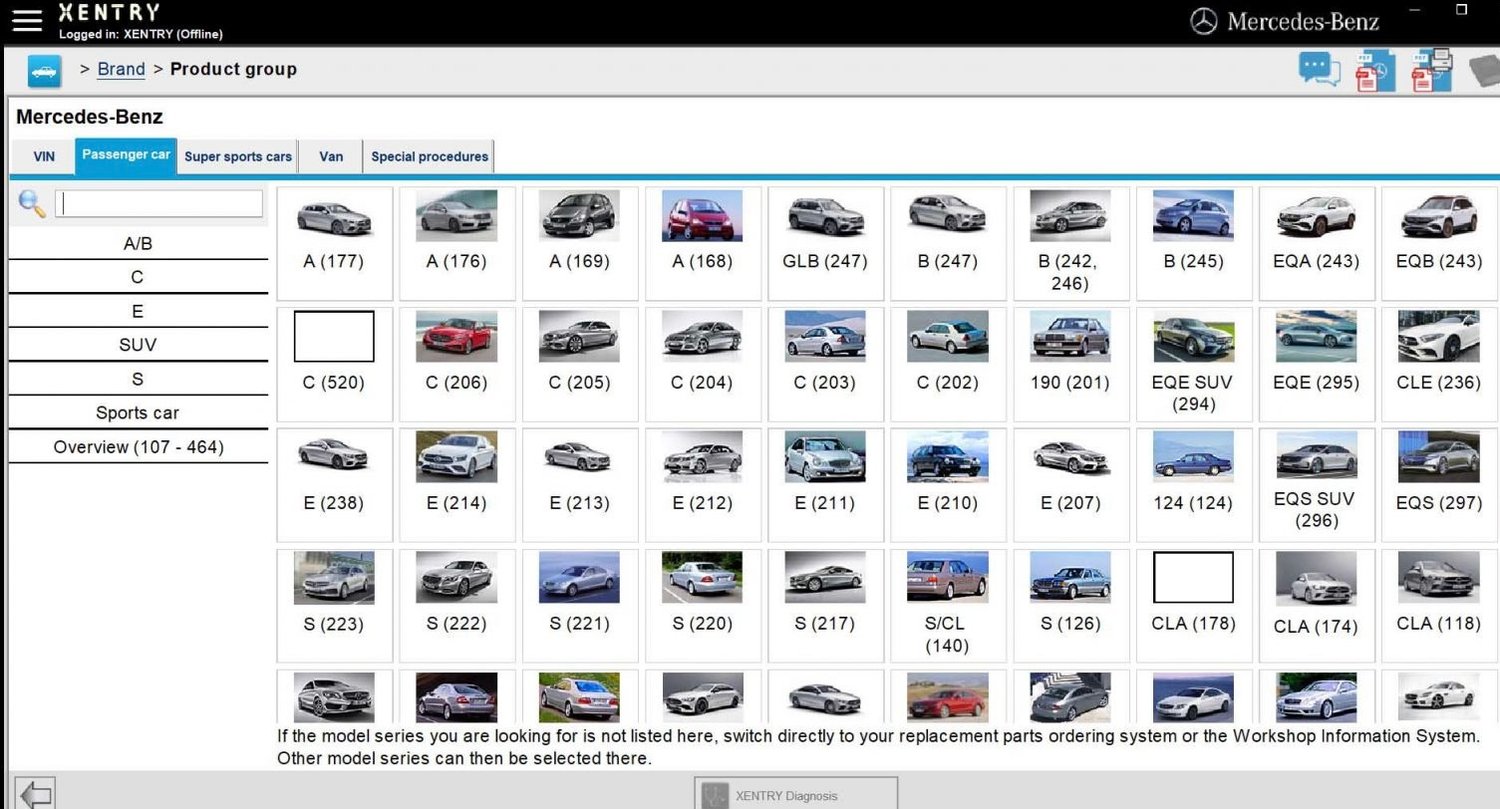This screenshot has width=1500, height=809.
Task: Select the EQS SUV (296) model tile
Action: [1316, 485]
